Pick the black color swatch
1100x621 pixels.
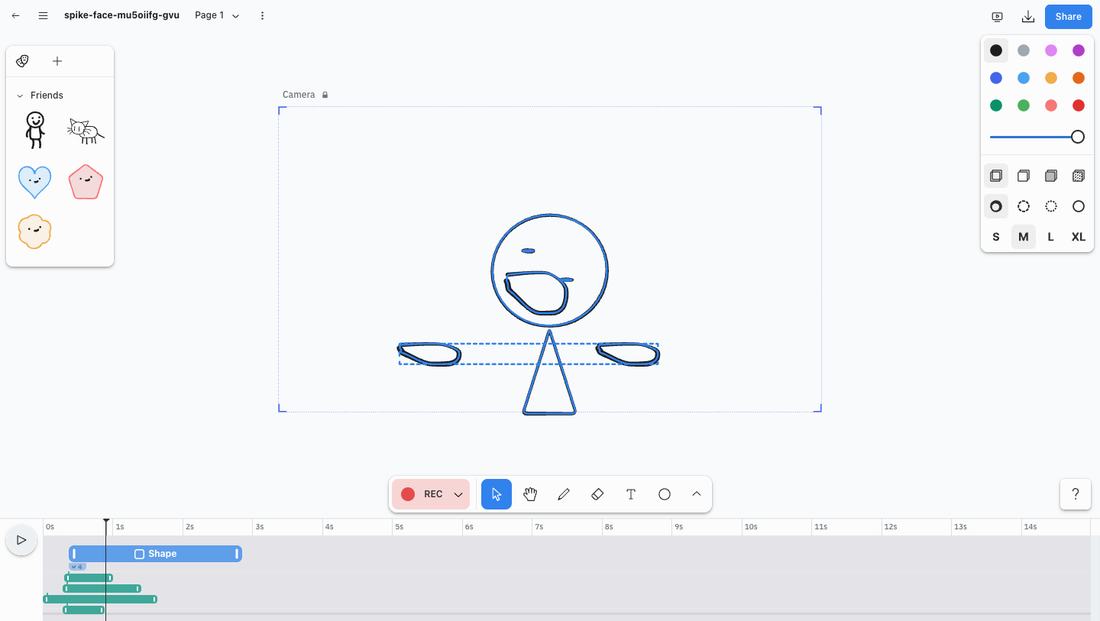click(x=995, y=51)
